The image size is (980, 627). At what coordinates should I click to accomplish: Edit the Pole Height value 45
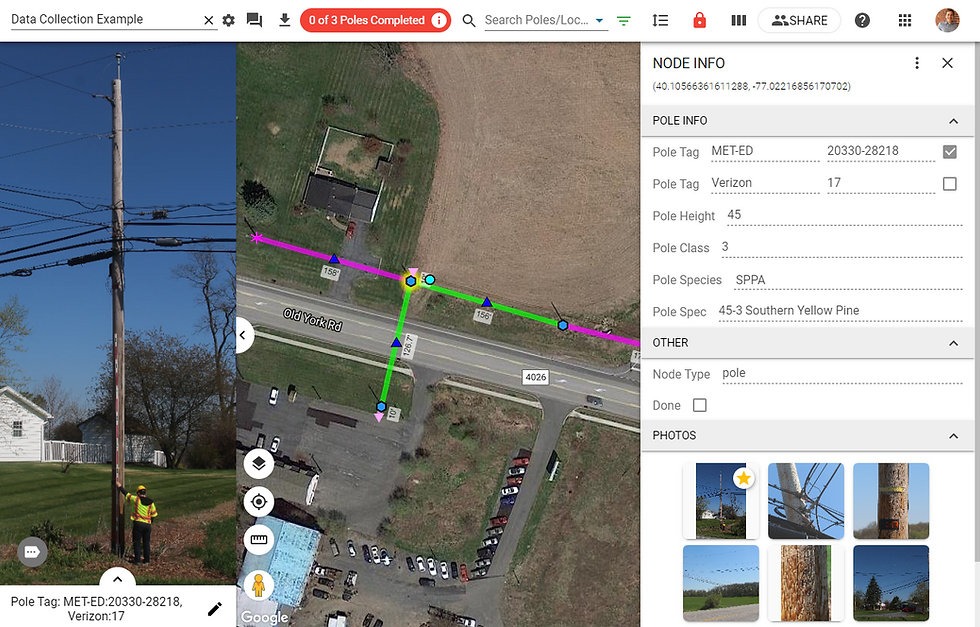tap(844, 215)
